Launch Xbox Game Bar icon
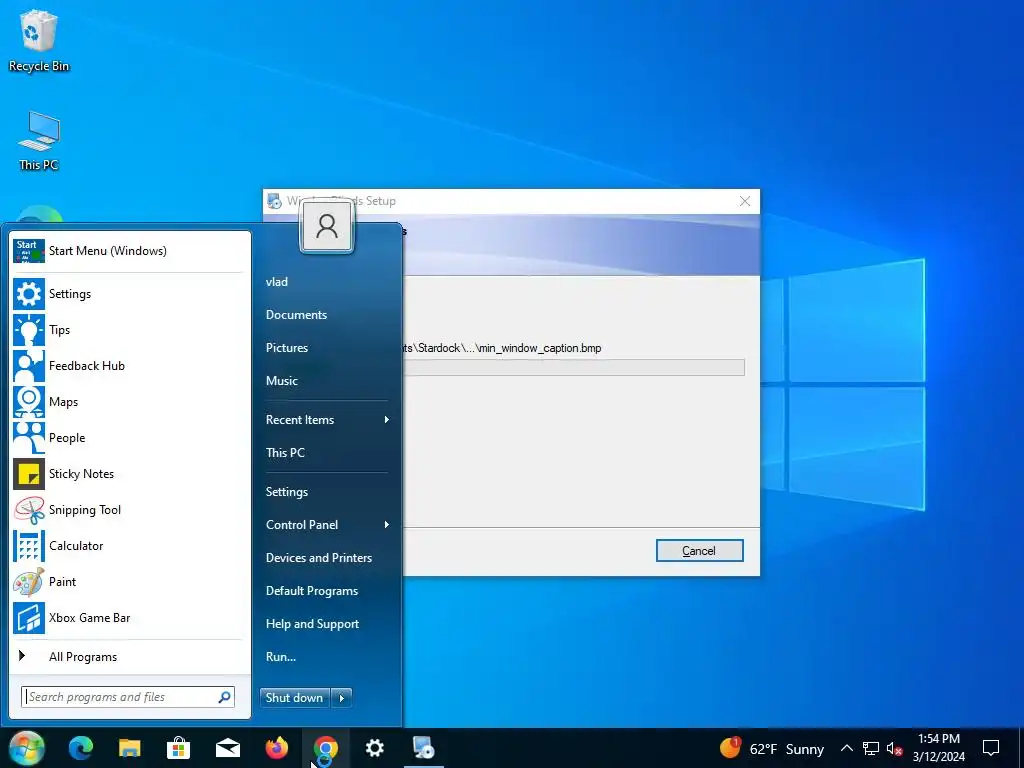The image size is (1024, 768). click(x=29, y=618)
